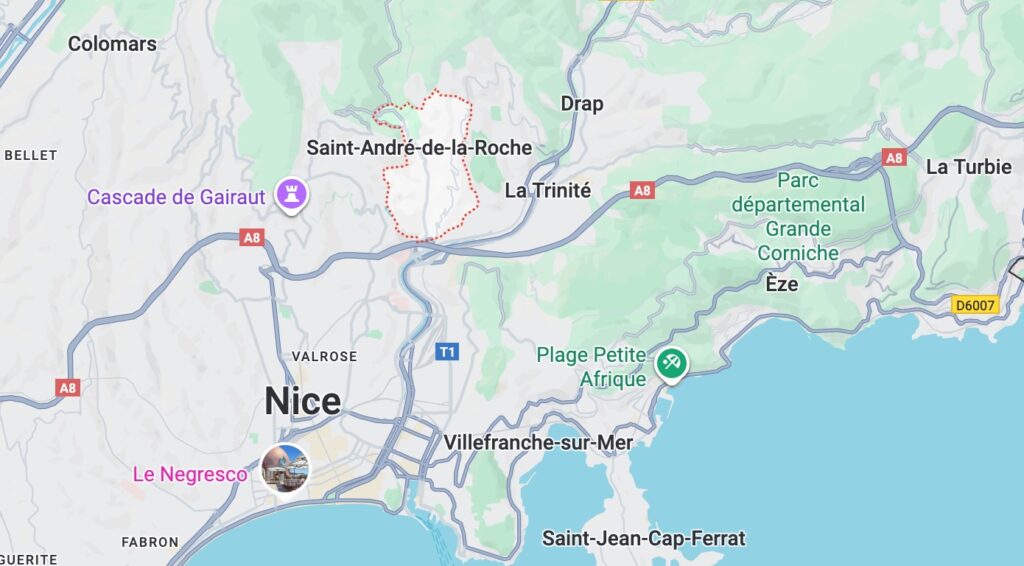
Task: Select the T1 tram line badge
Action: pyautogui.click(x=447, y=353)
